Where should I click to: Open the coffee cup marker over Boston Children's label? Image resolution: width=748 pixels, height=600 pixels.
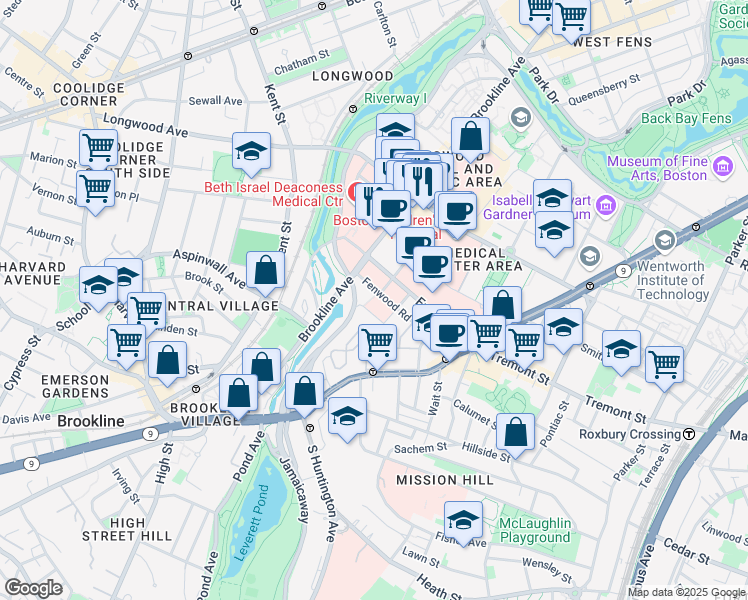(391, 211)
